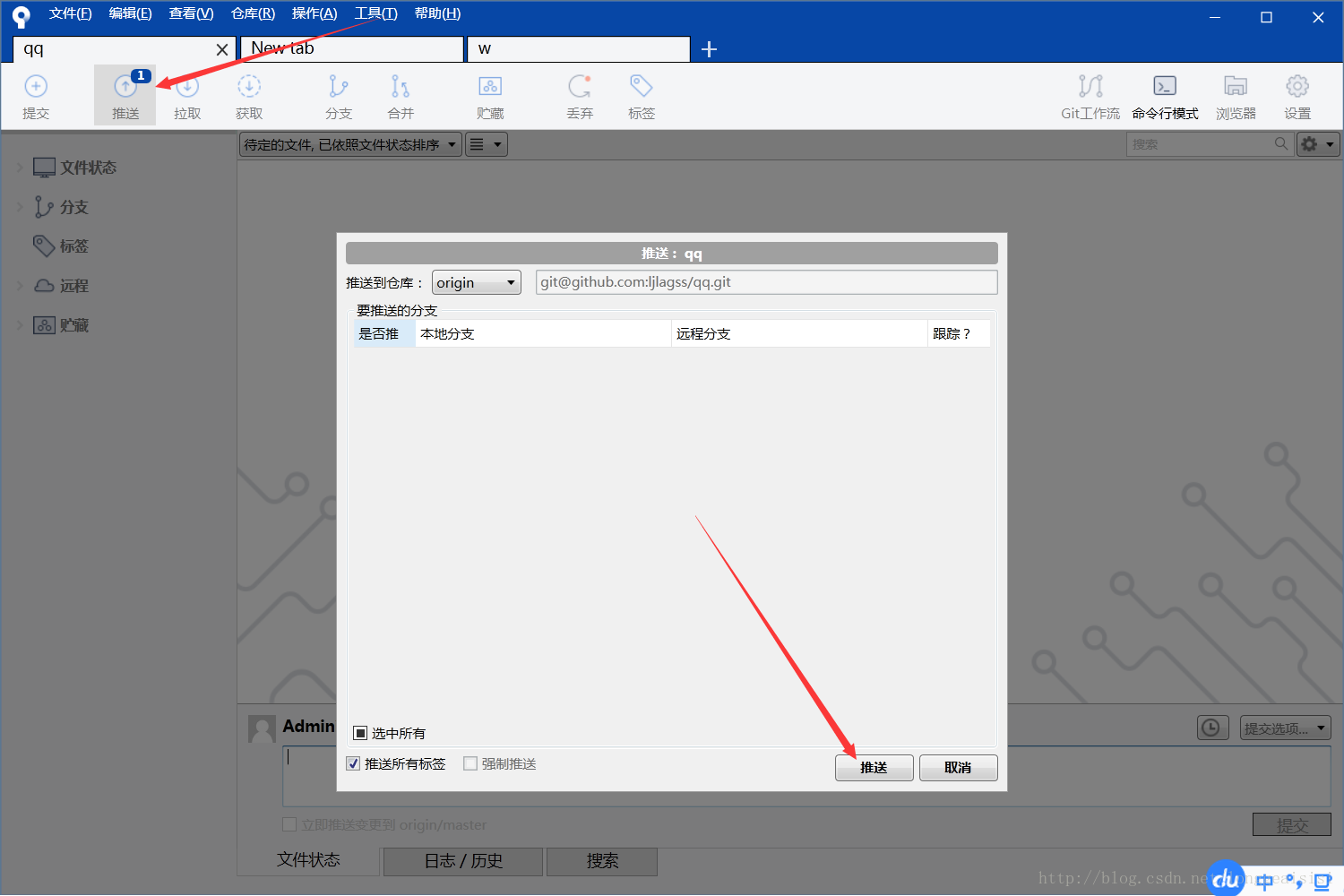This screenshot has height=896, width=1344.
Task: Uncheck 推送所有标签 checkbox
Action: (353, 763)
